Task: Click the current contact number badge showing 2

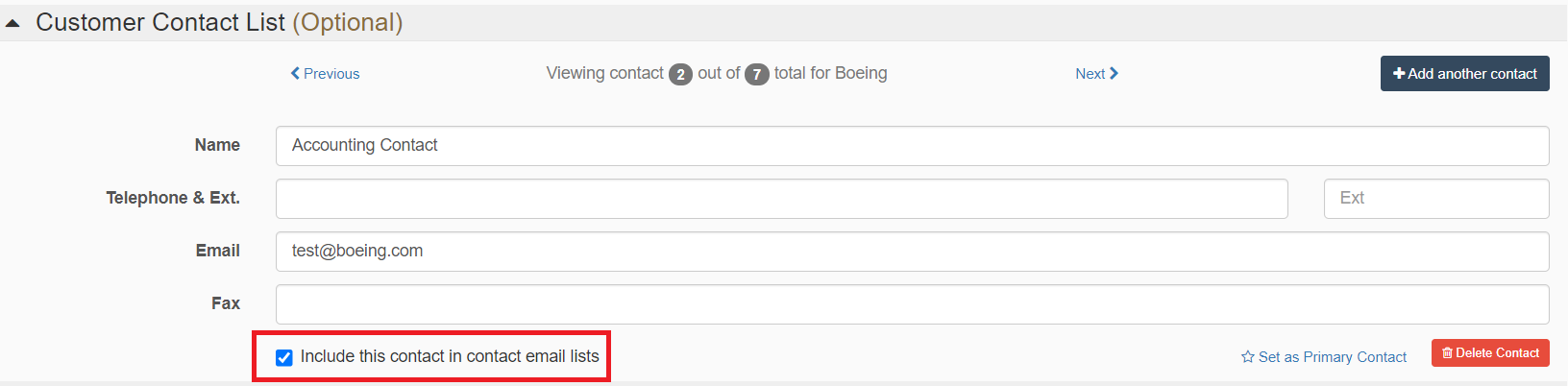Action: (x=680, y=74)
